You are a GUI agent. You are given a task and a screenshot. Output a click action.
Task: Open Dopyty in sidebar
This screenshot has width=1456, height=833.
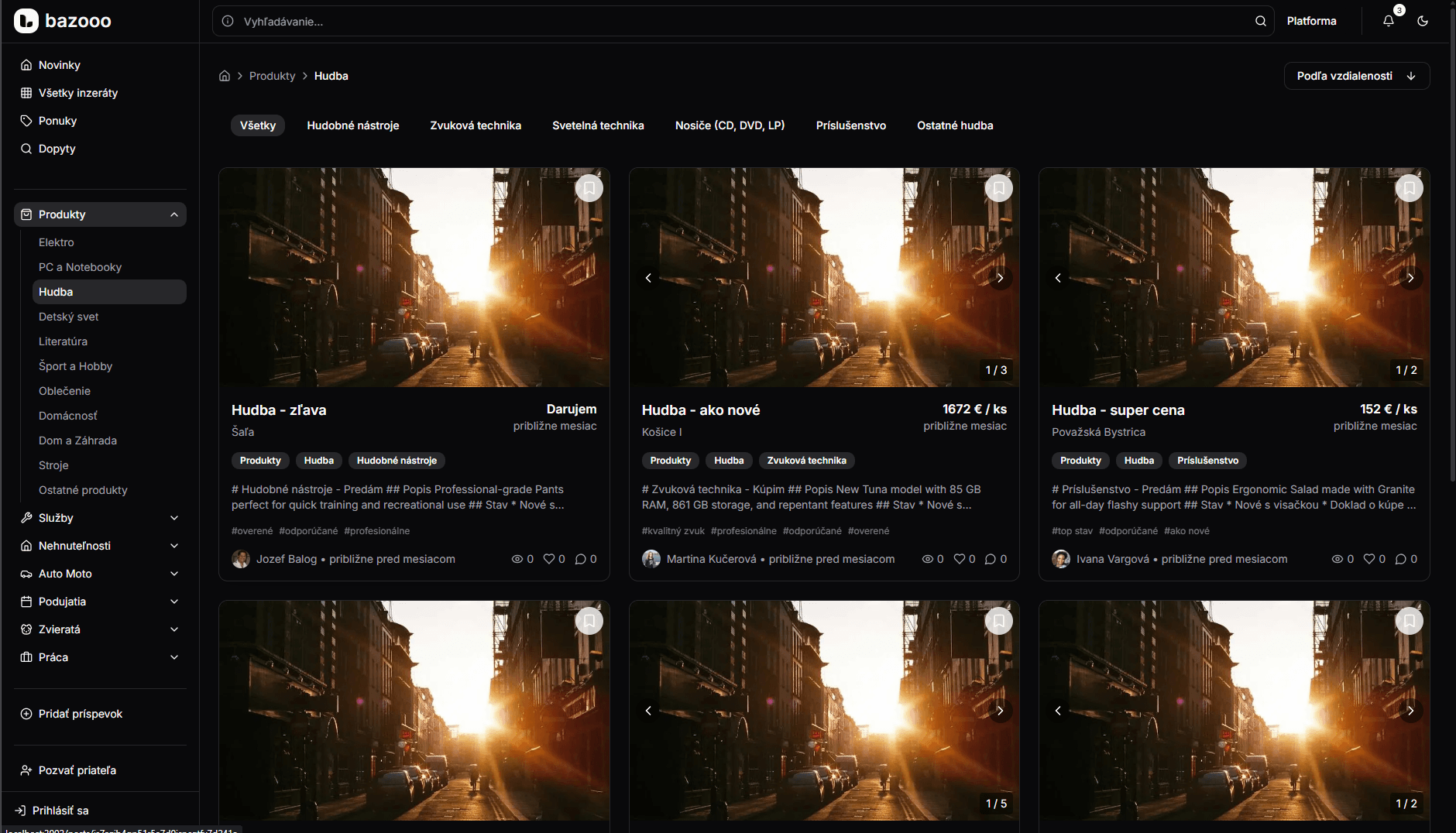pos(100,149)
